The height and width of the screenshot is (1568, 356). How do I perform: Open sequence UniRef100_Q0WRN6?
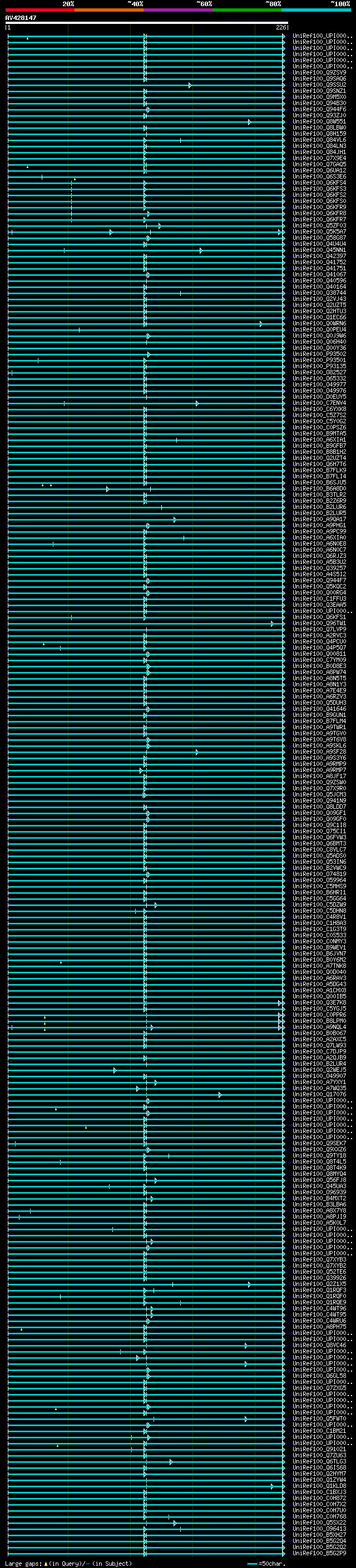[x=319, y=323]
